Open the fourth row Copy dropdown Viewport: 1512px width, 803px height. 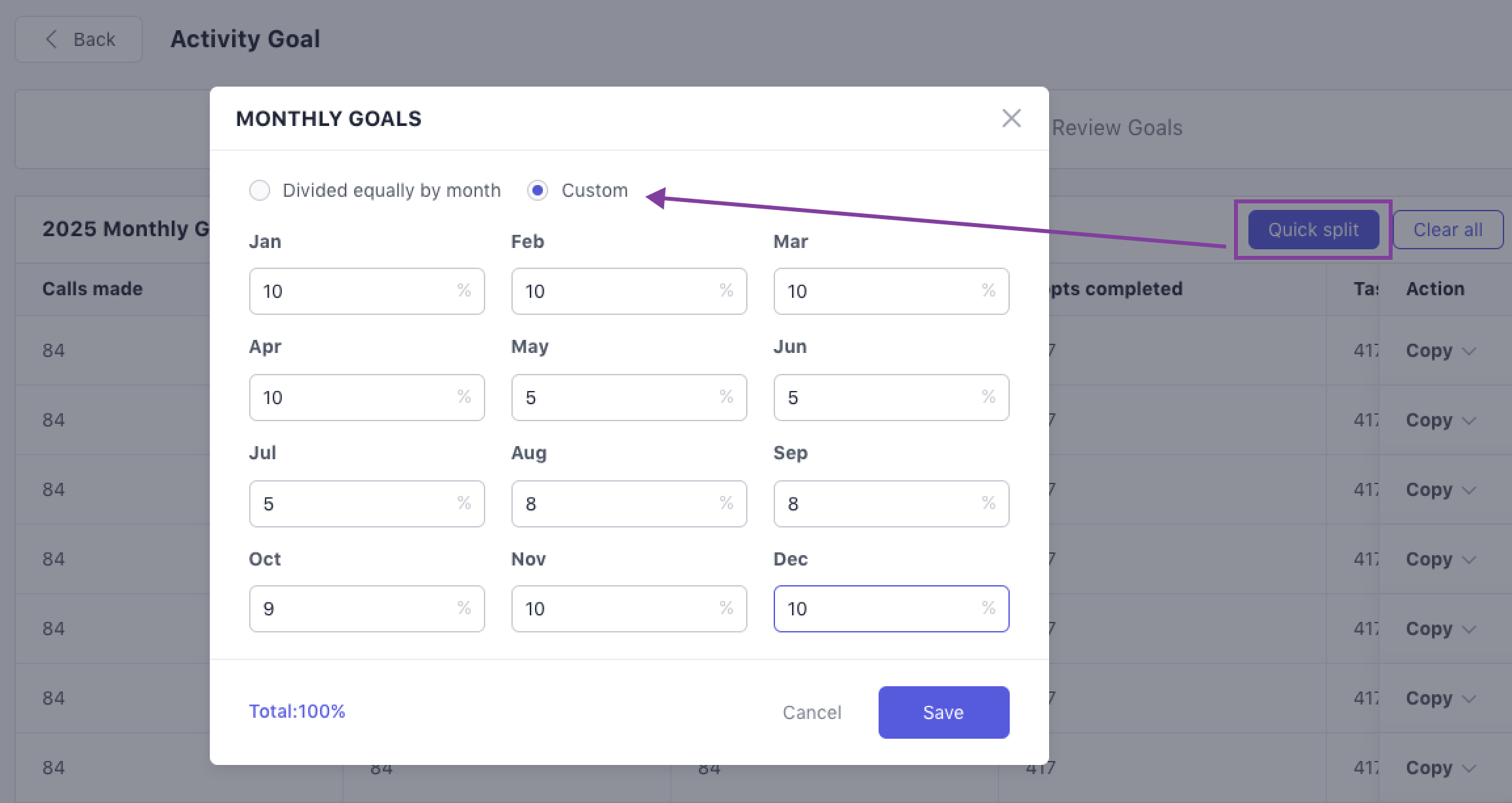(x=1441, y=560)
